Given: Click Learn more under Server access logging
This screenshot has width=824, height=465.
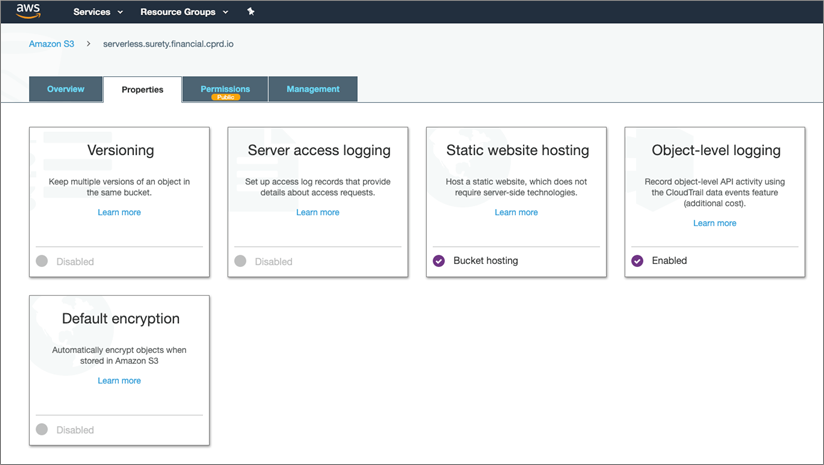Looking at the screenshot, I should click(317, 212).
